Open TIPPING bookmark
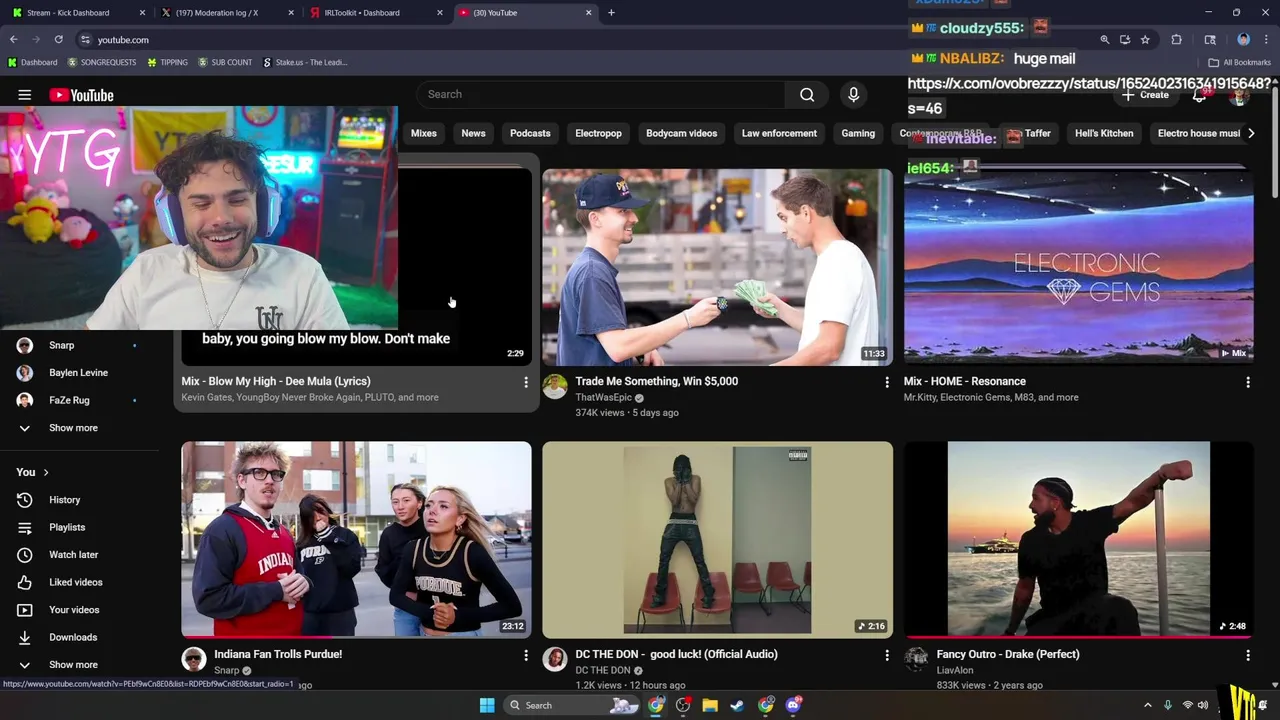Viewport: 1280px width, 720px height. tap(167, 62)
